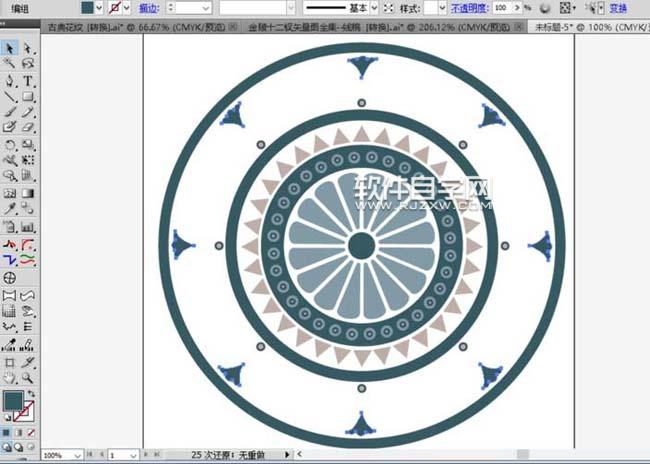The height and width of the screenshot is (464, 650).
Task: Click the Select Similar Objects icon
Action: tap(594, 8)
